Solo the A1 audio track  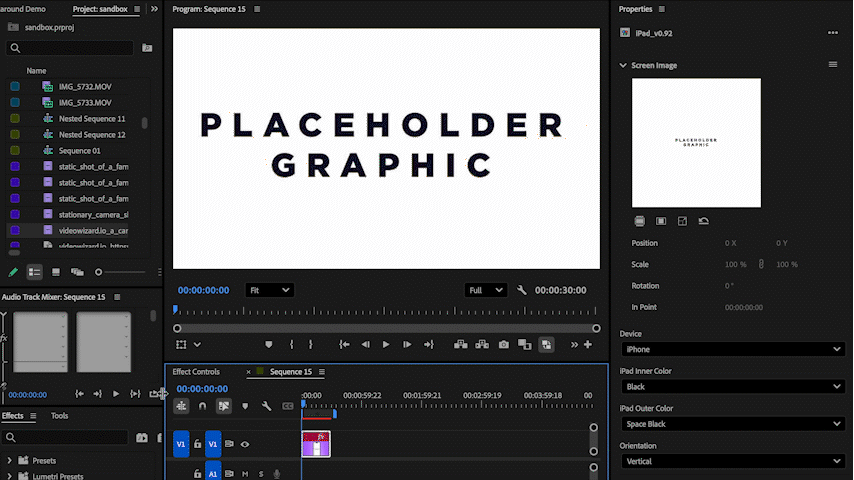(261, 474)
